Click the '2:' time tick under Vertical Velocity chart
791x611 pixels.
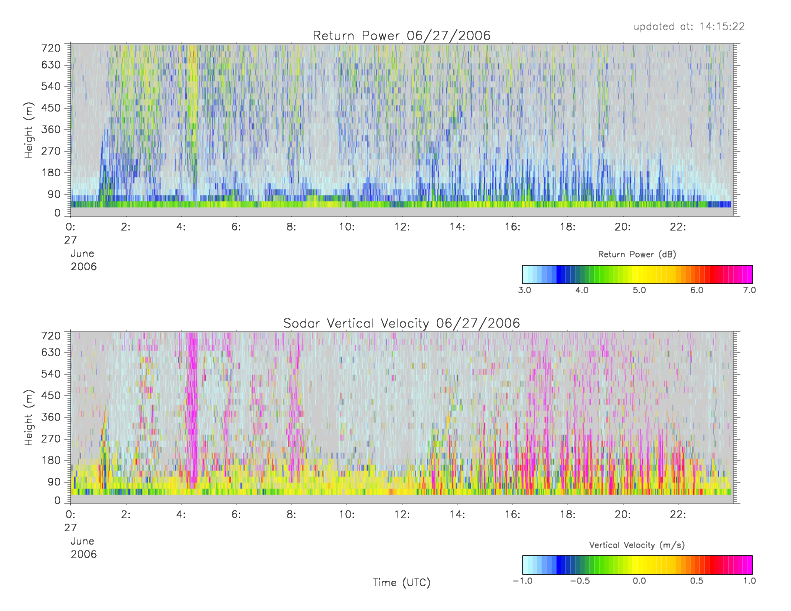126,515
